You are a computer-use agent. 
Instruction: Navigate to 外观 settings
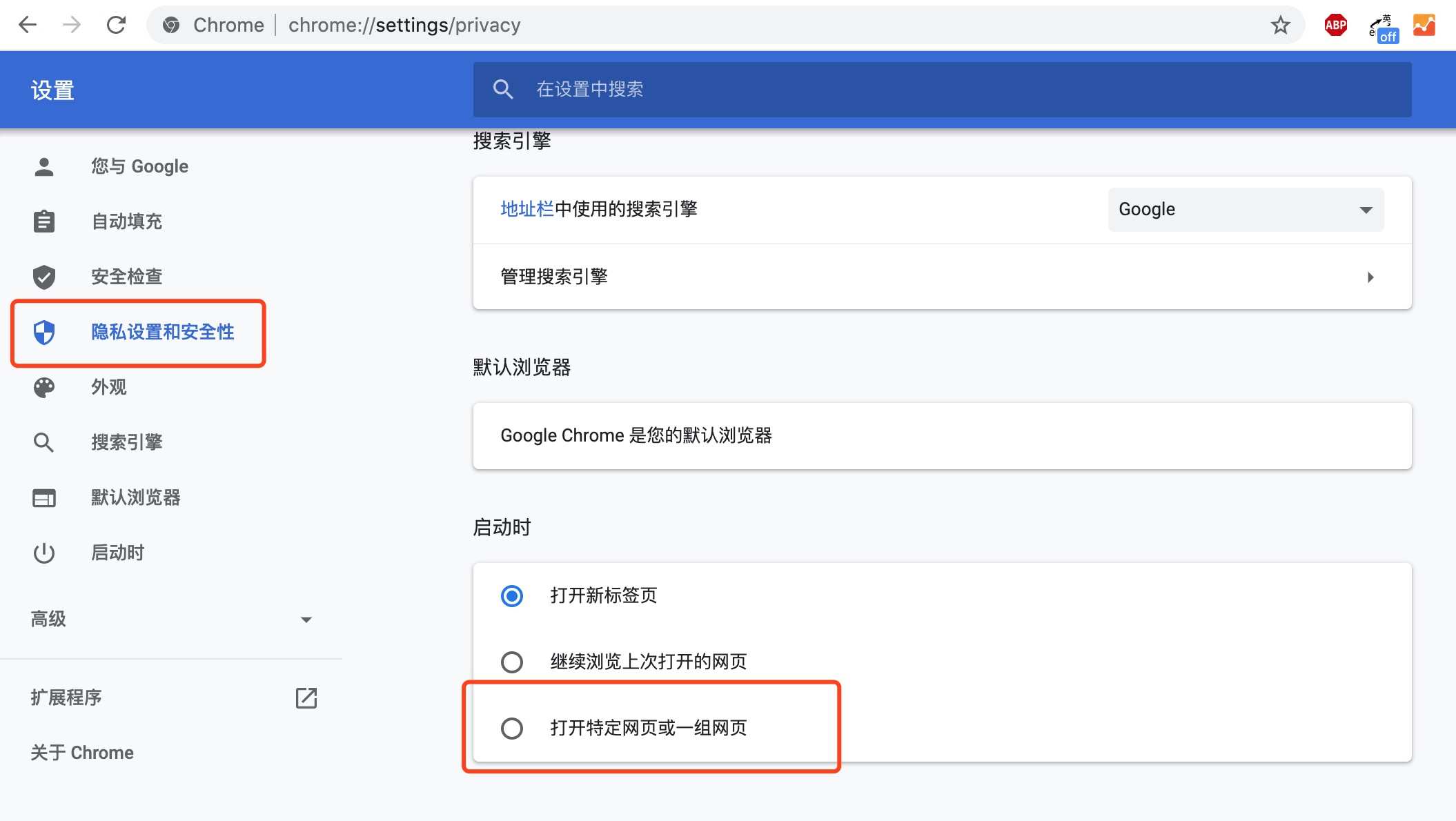click(109, 387)
